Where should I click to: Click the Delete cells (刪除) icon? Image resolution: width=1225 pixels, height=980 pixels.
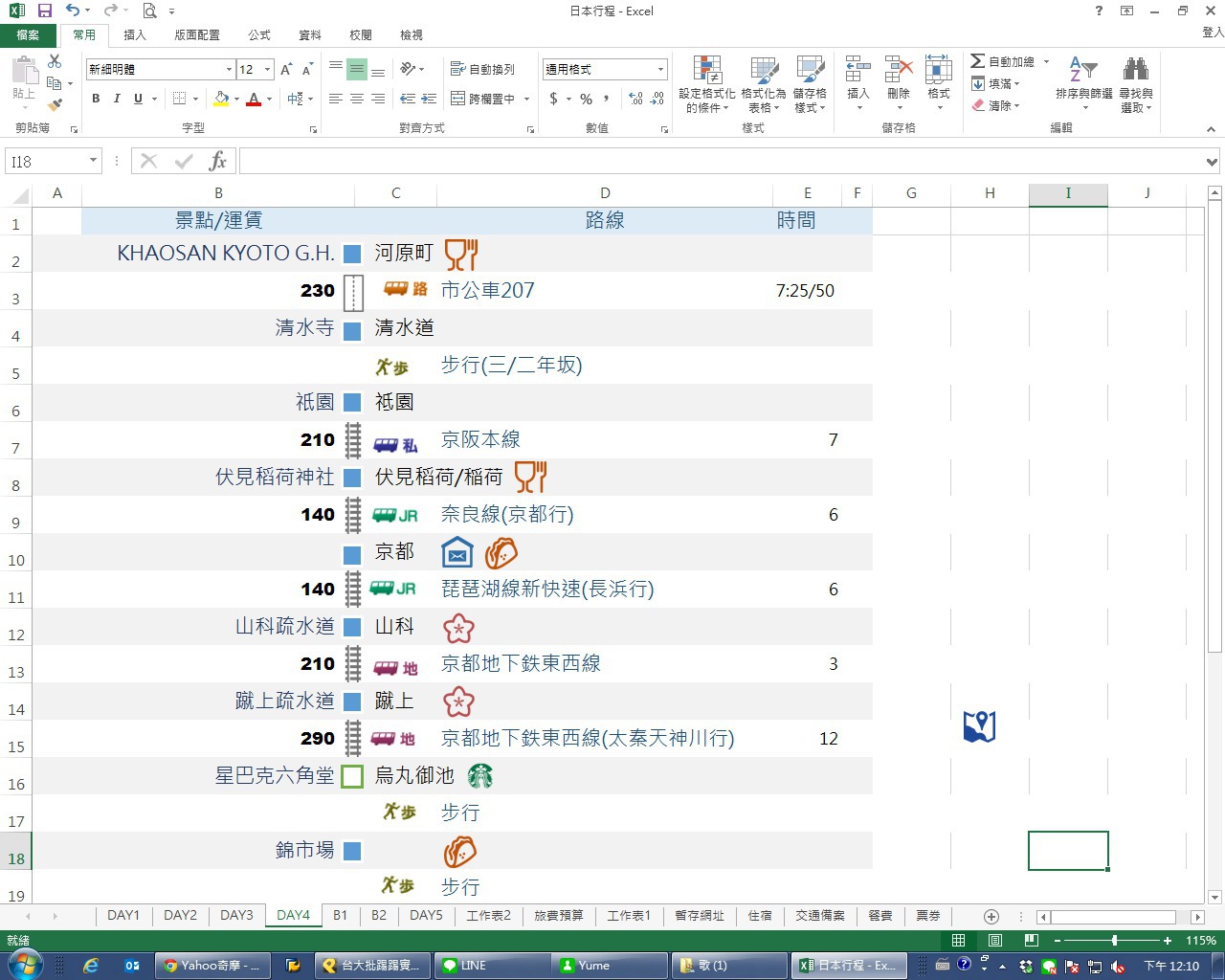point(899,70)
